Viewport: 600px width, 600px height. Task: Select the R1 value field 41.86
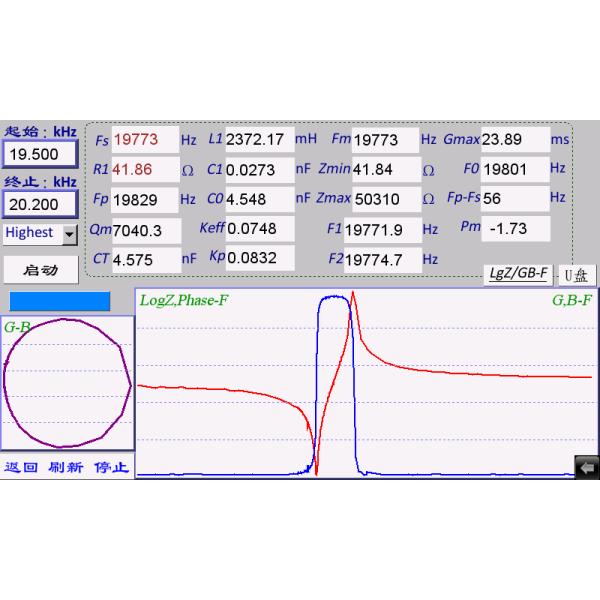143,170
